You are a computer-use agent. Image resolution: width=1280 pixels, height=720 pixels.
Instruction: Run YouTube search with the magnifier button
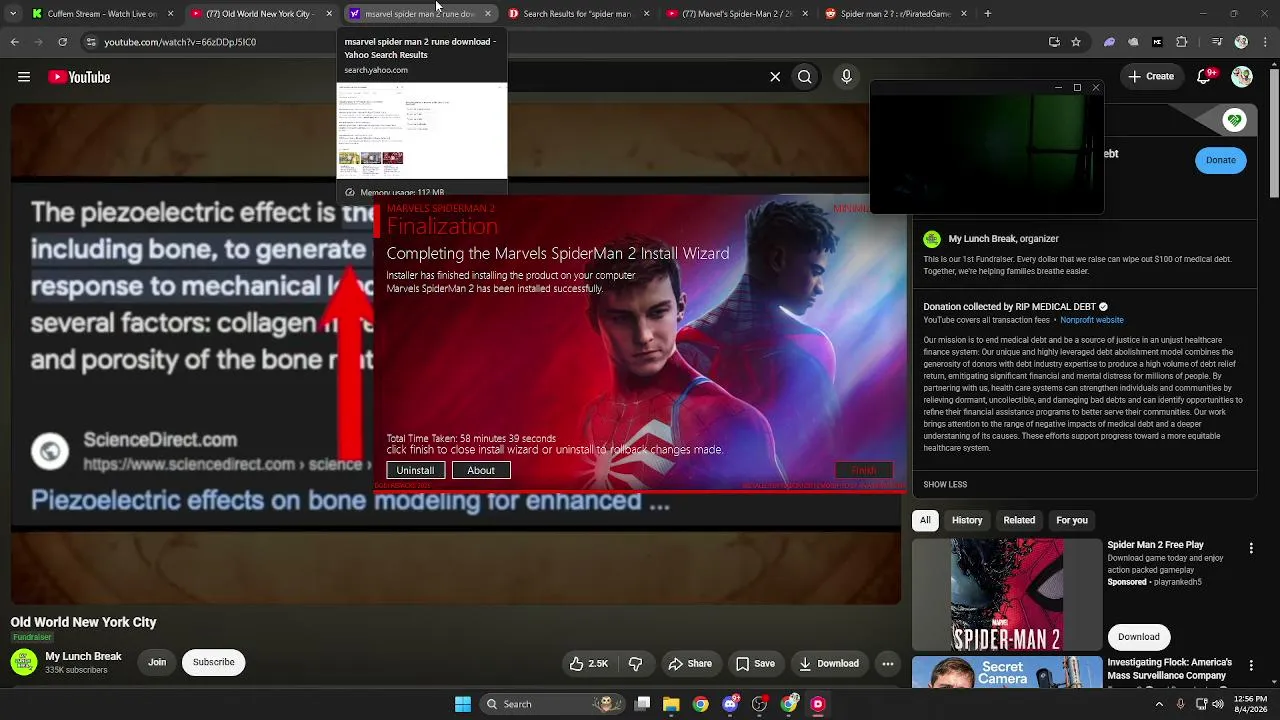click(805, 77)
